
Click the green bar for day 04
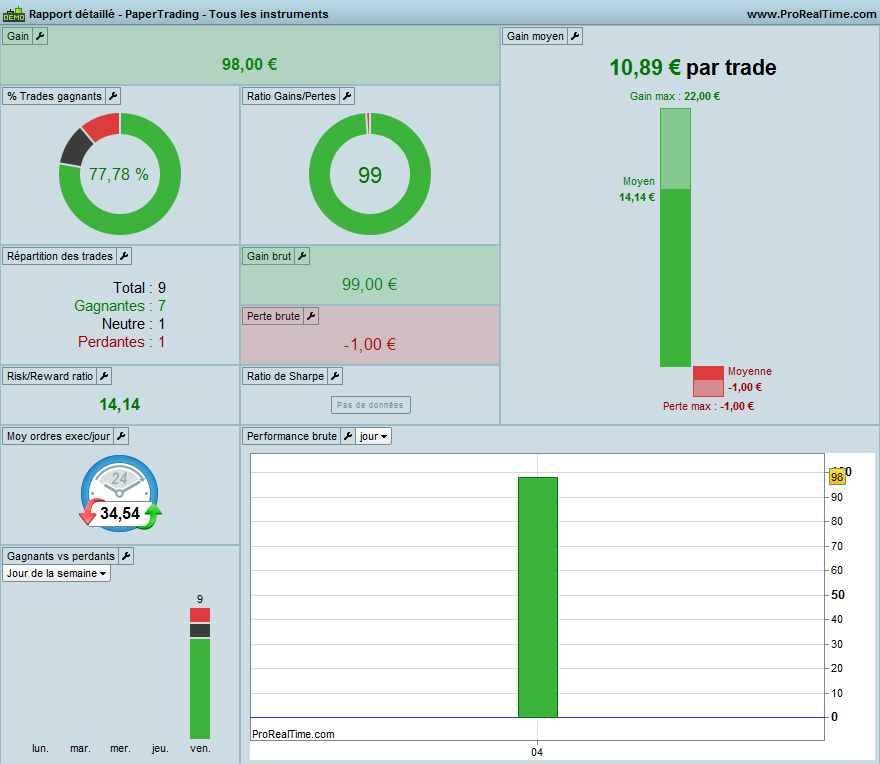[x=538, y=597]
